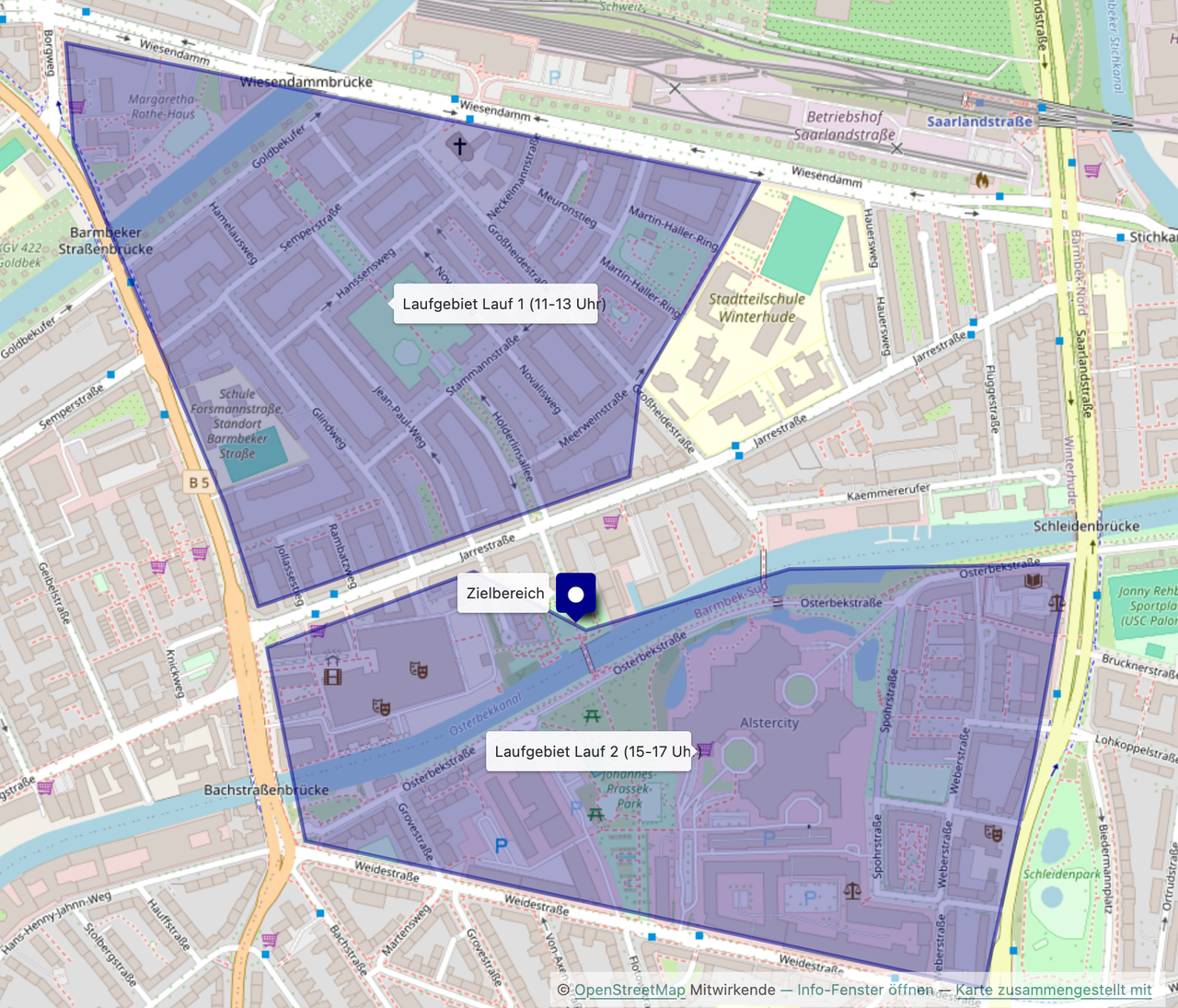Screen dimensions: 1178x1008
Task: Click the scales icon near Weidestraße
Action: pos(853,890)
